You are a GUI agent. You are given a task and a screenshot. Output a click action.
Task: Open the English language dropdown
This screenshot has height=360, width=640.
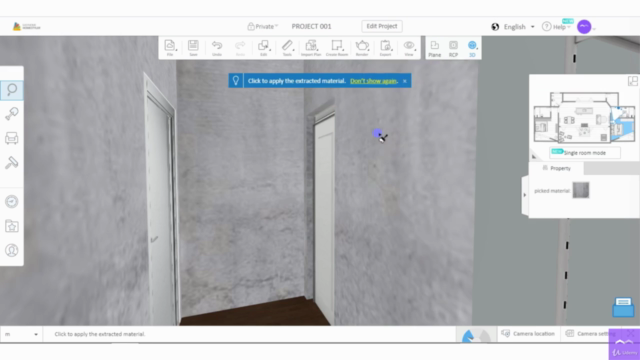coord(519,27)
